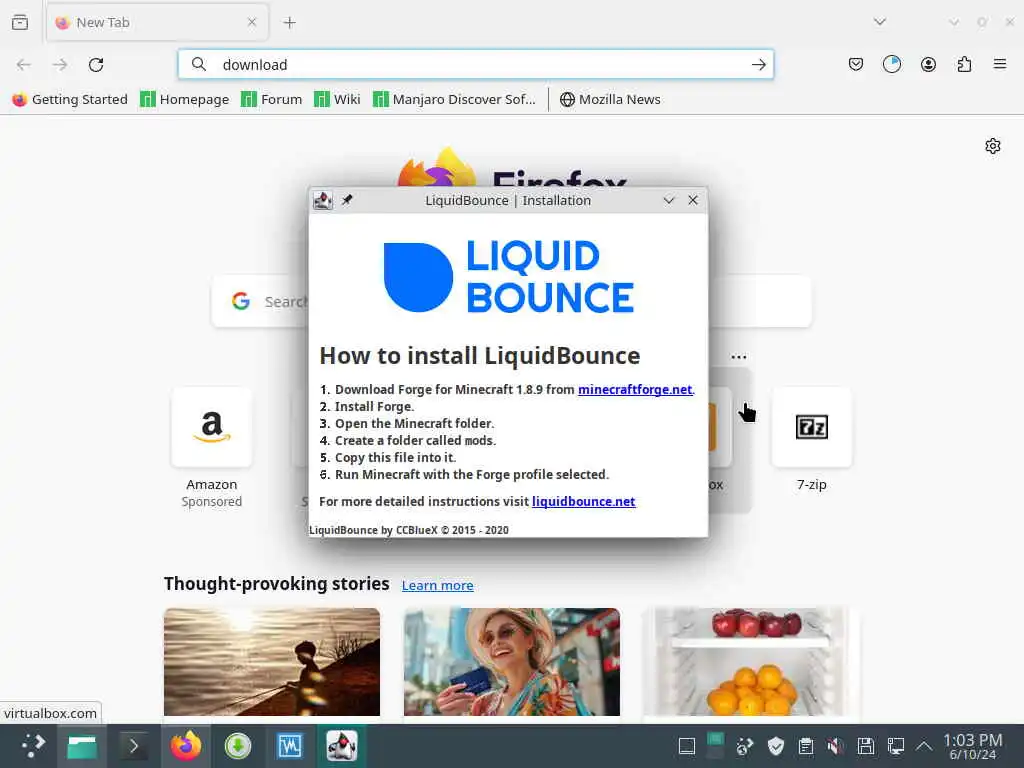Open the file manager taskbar icon
The image size is (1024, 768).
82,746
